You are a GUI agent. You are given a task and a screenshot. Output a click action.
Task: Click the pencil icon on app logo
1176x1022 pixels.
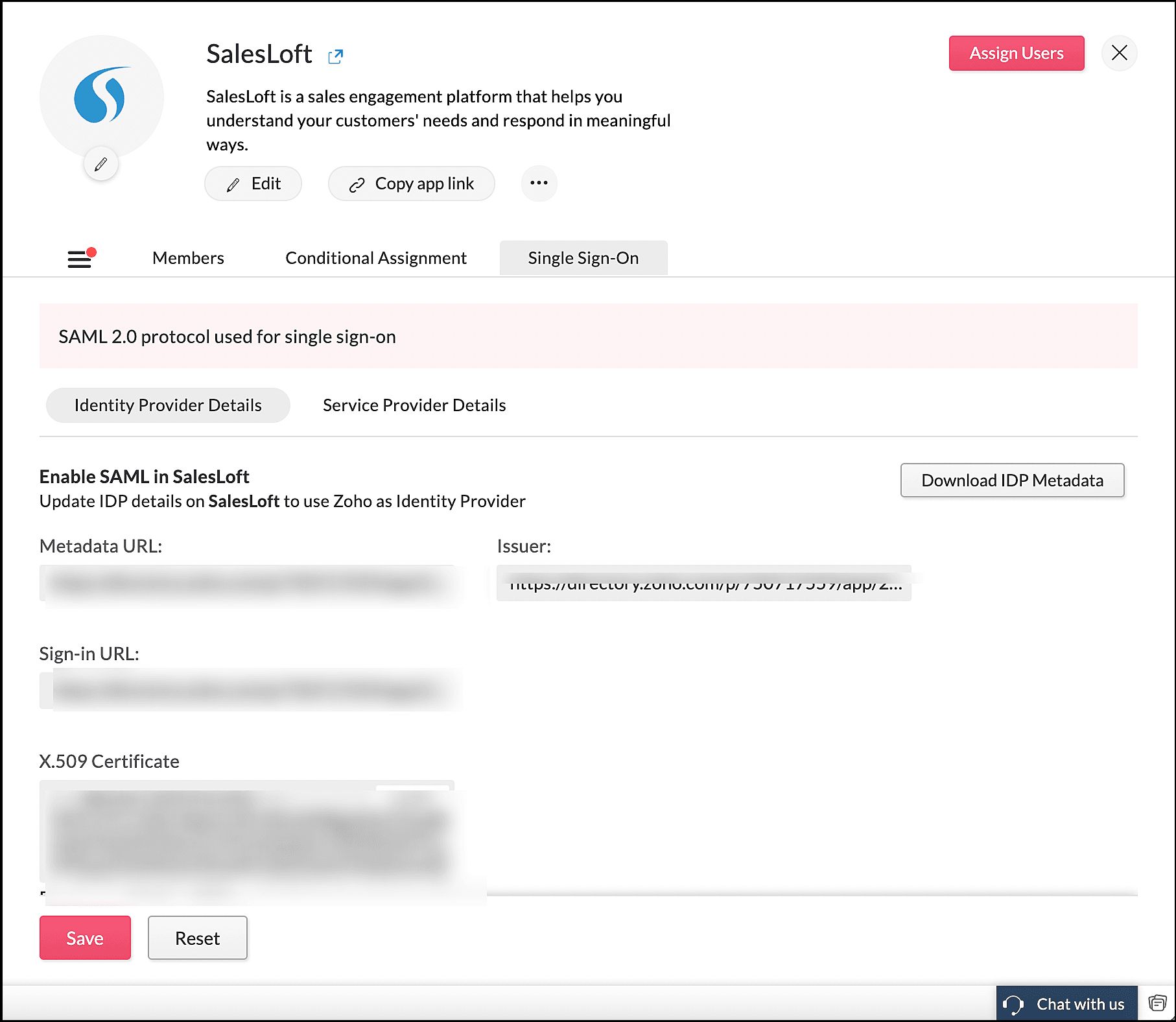pos(100,164)
